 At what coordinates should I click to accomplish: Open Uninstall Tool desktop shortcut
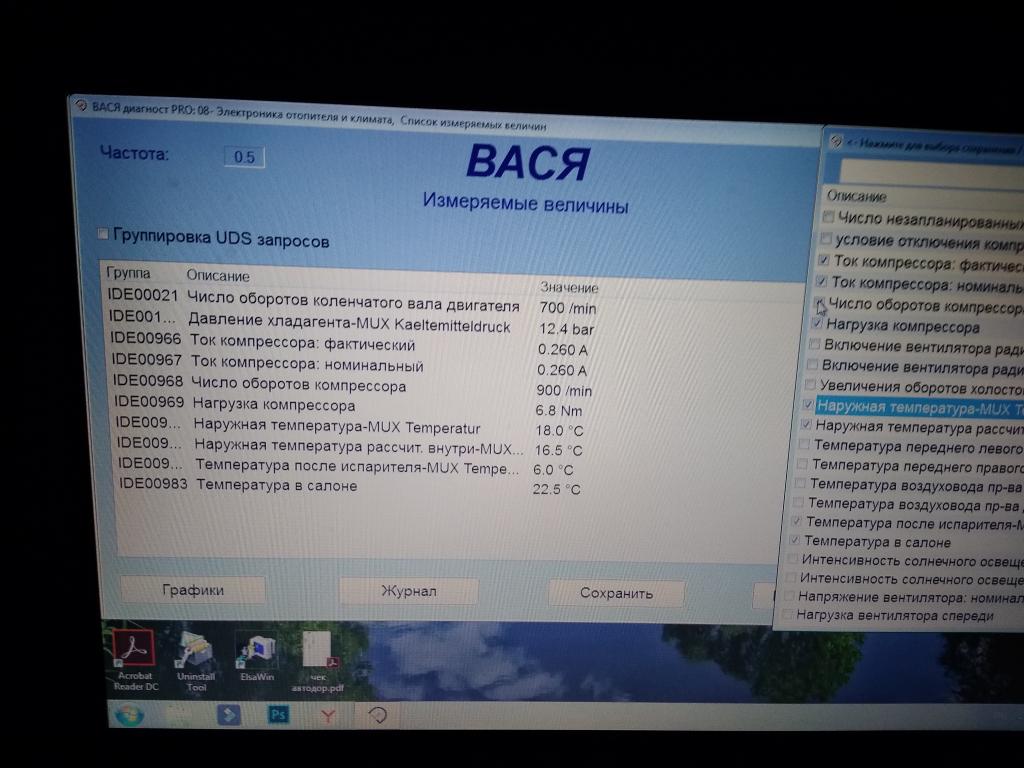click(x=195, y=661)
